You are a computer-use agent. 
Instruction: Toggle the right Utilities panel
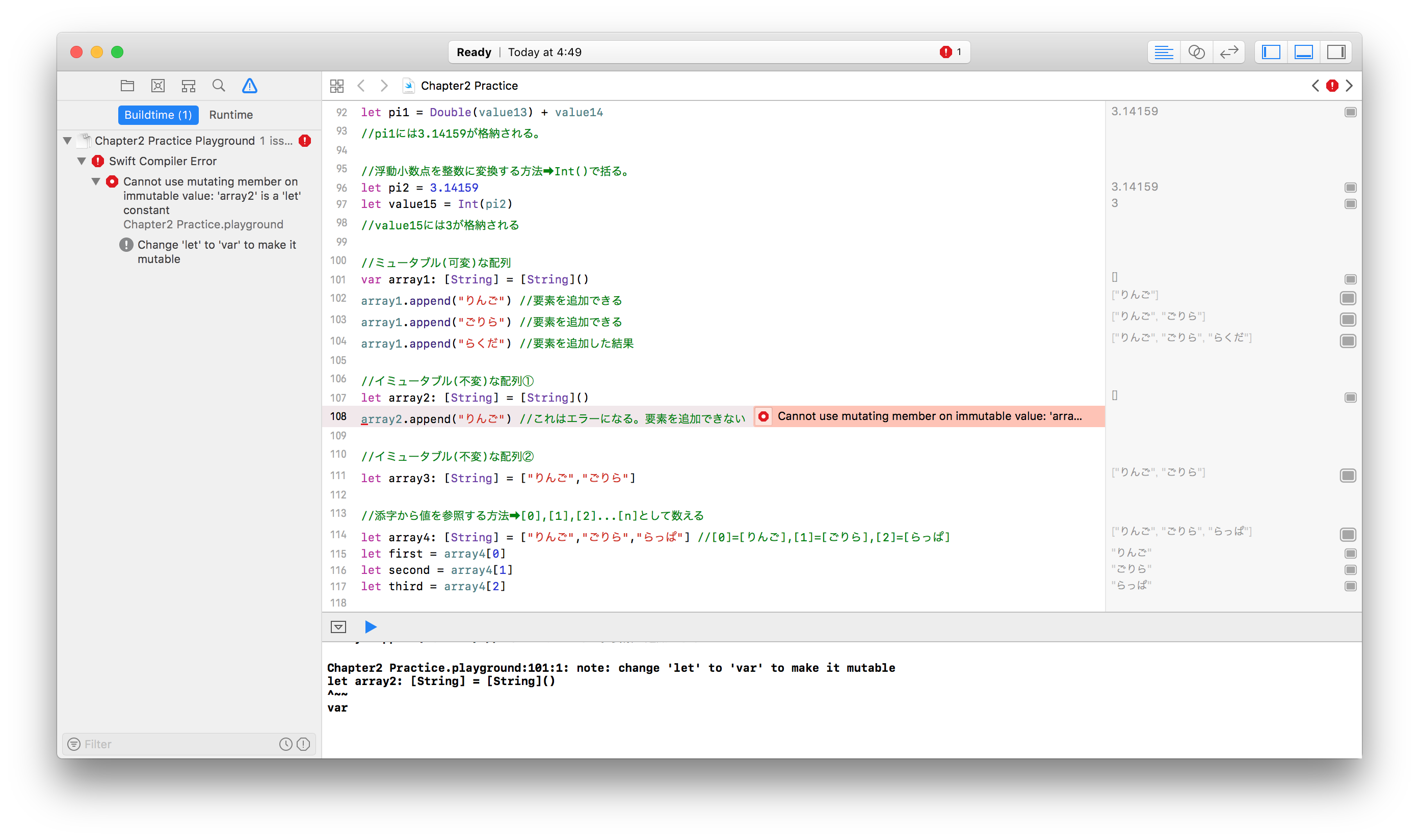[1336, 52]
